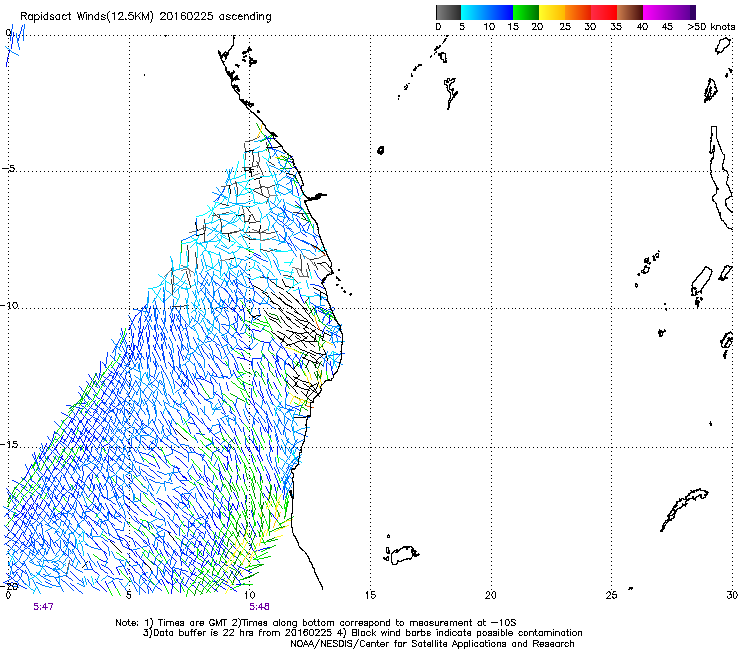Click the brown 35-40 knots legend segment
The width and height of the screenshot is (740, 650).
click(630, 12)
